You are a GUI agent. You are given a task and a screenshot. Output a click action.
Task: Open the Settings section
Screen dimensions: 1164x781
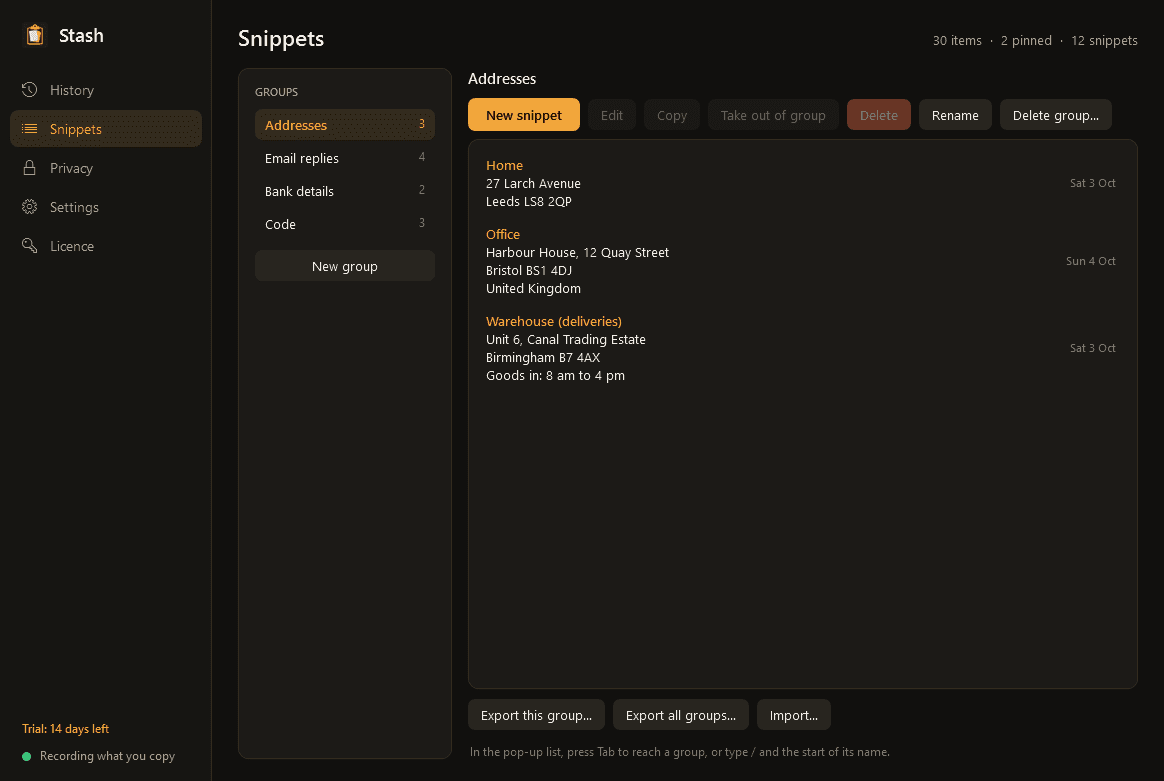tap(106, 207)
